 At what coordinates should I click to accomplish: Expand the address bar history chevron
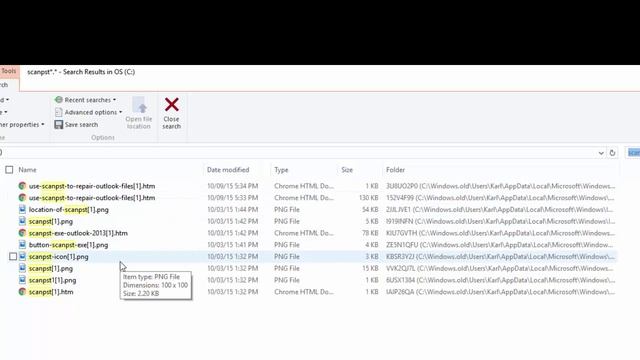[x=601, y=153]
